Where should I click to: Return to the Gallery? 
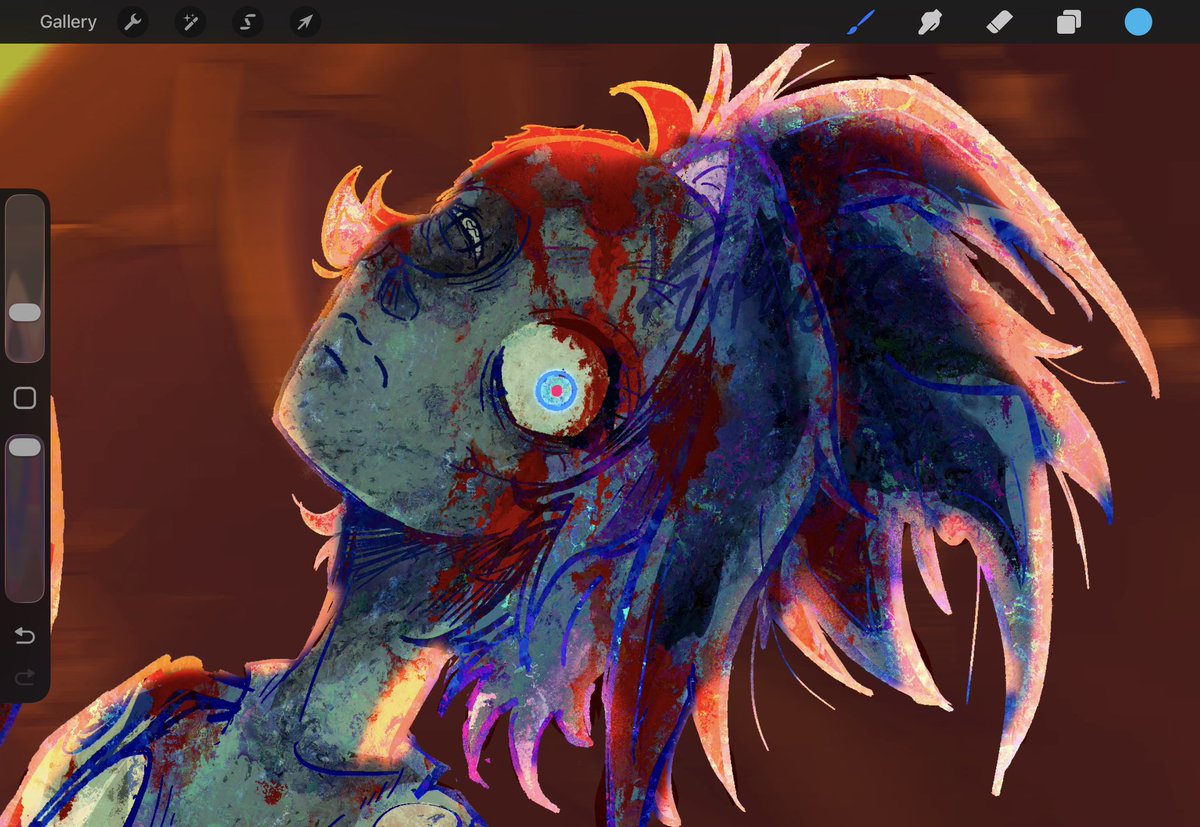(x=68, y=22)
